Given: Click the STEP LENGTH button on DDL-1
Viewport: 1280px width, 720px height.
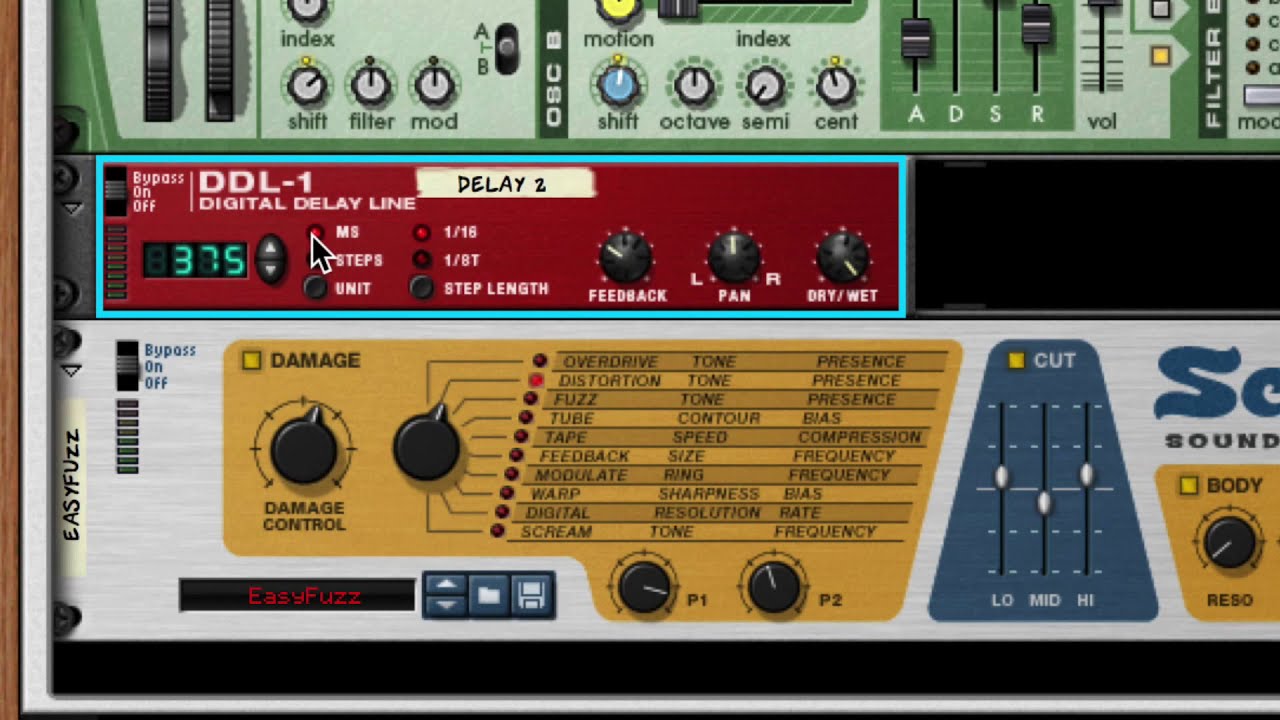Looking at the screenshot, I should [422, 288].
